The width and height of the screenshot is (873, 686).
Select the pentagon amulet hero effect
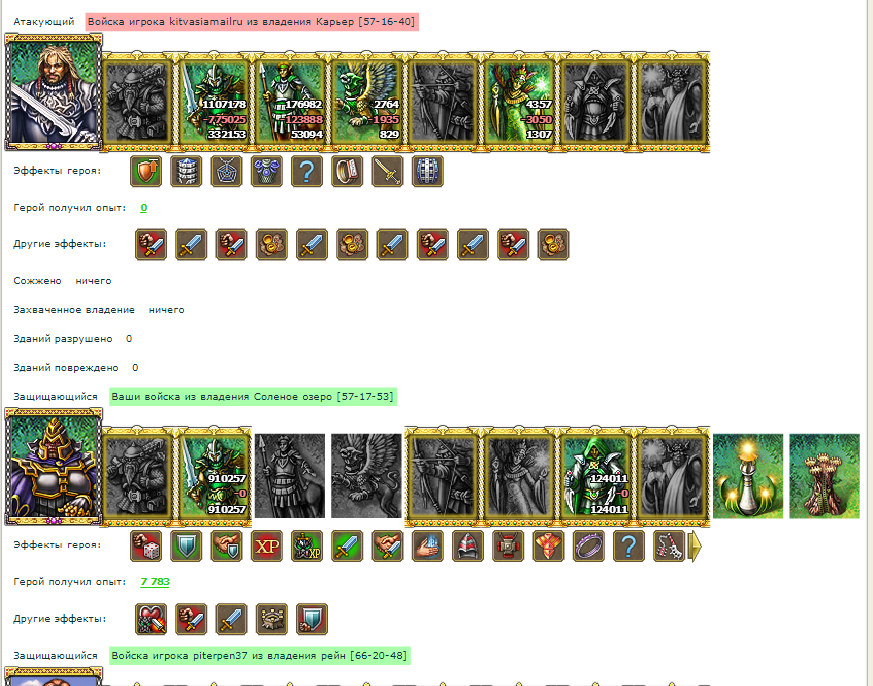click(x=226, y=171)
